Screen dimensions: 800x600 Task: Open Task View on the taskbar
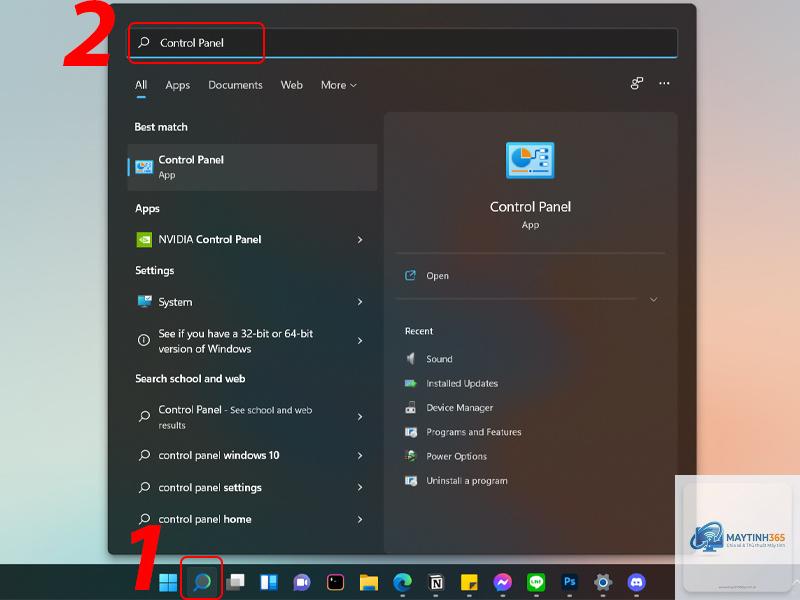(235, 582)
